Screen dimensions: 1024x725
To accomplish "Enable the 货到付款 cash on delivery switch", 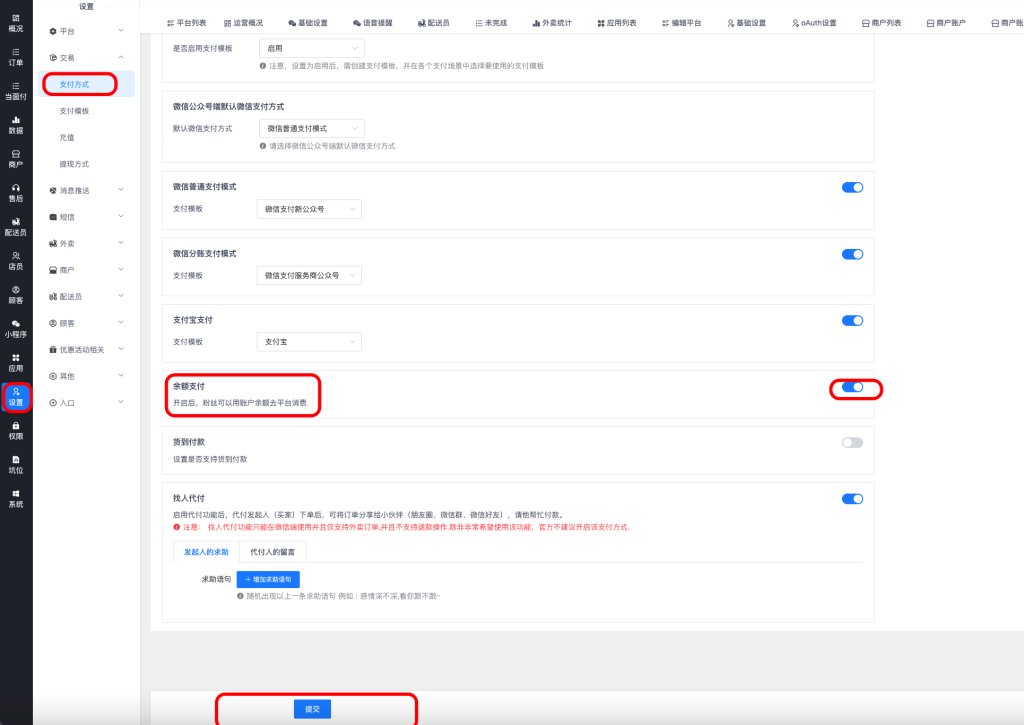I will 852,442.
